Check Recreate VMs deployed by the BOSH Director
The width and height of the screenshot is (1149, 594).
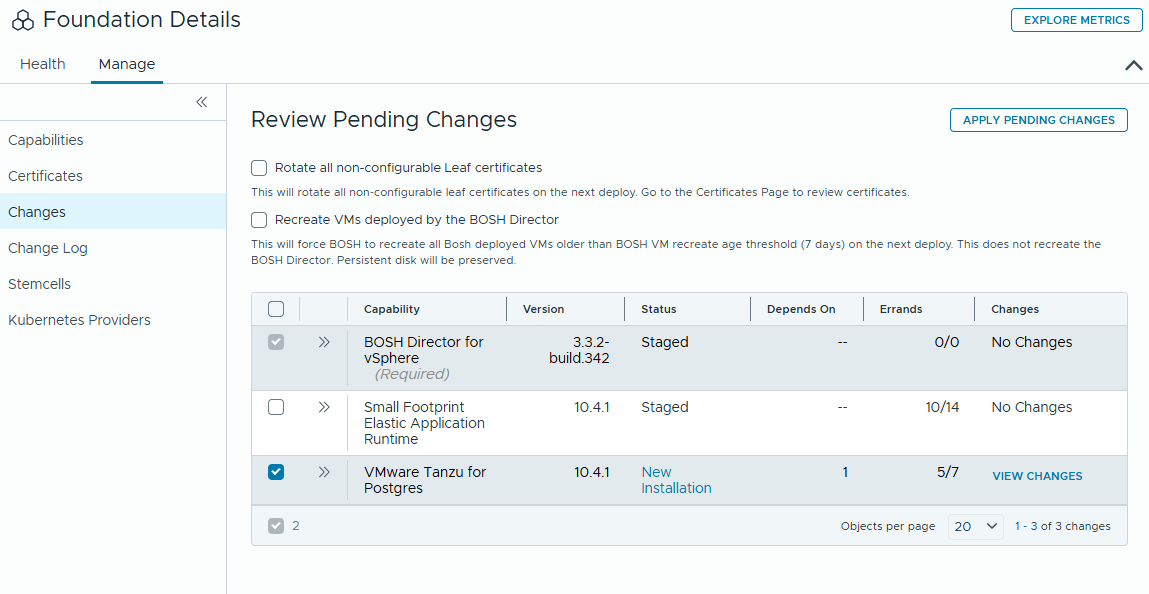tap(259, 220)
